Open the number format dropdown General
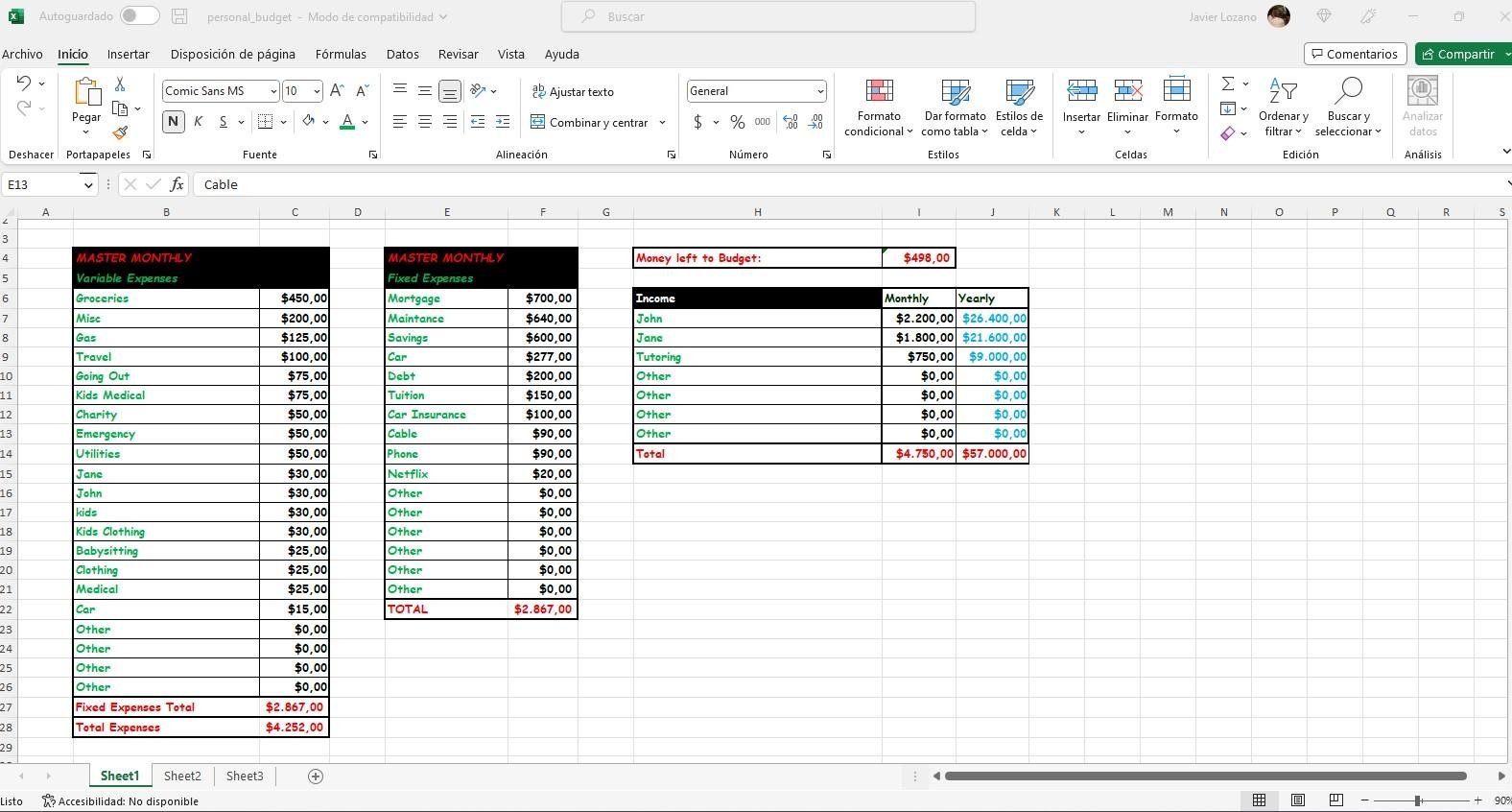The height and width of the screenshot is (812, 1512). [820, 91]
